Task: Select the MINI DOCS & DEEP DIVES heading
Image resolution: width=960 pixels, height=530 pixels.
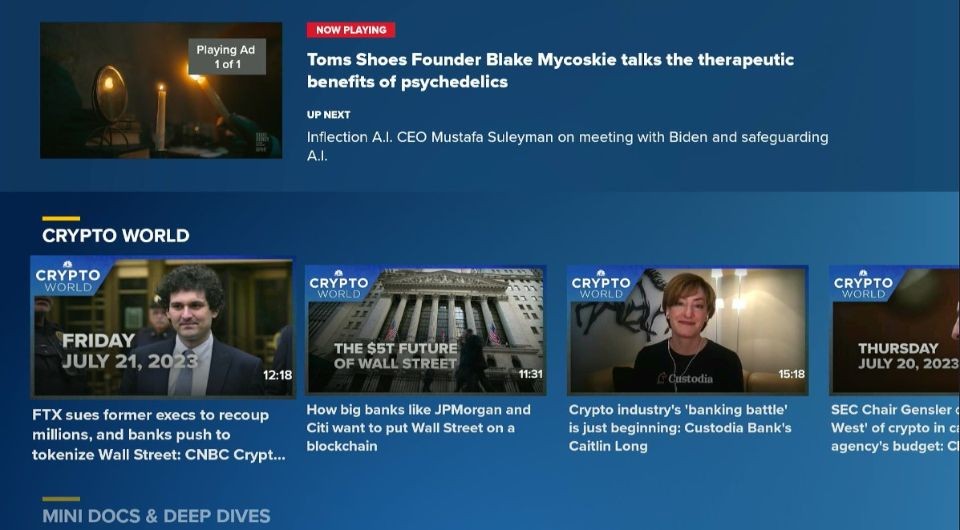Action: coord(156,516)
